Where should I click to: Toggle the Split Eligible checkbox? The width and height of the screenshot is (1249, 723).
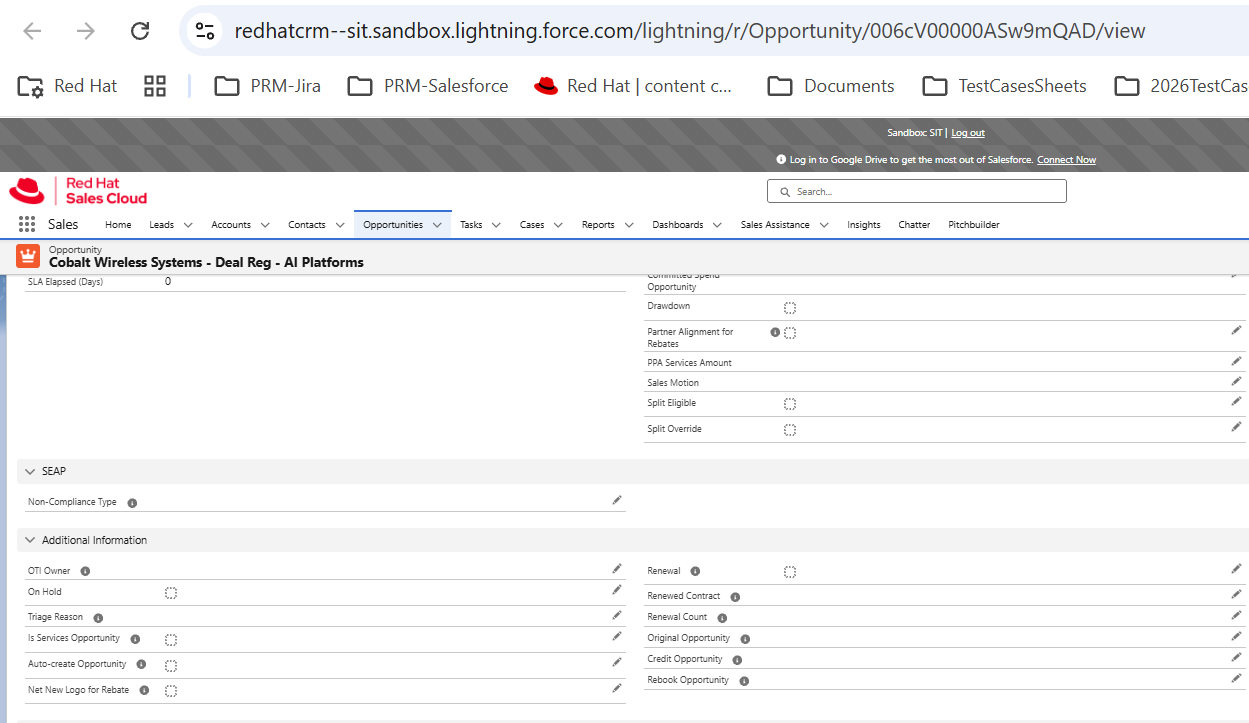click(x=790, y=404)
